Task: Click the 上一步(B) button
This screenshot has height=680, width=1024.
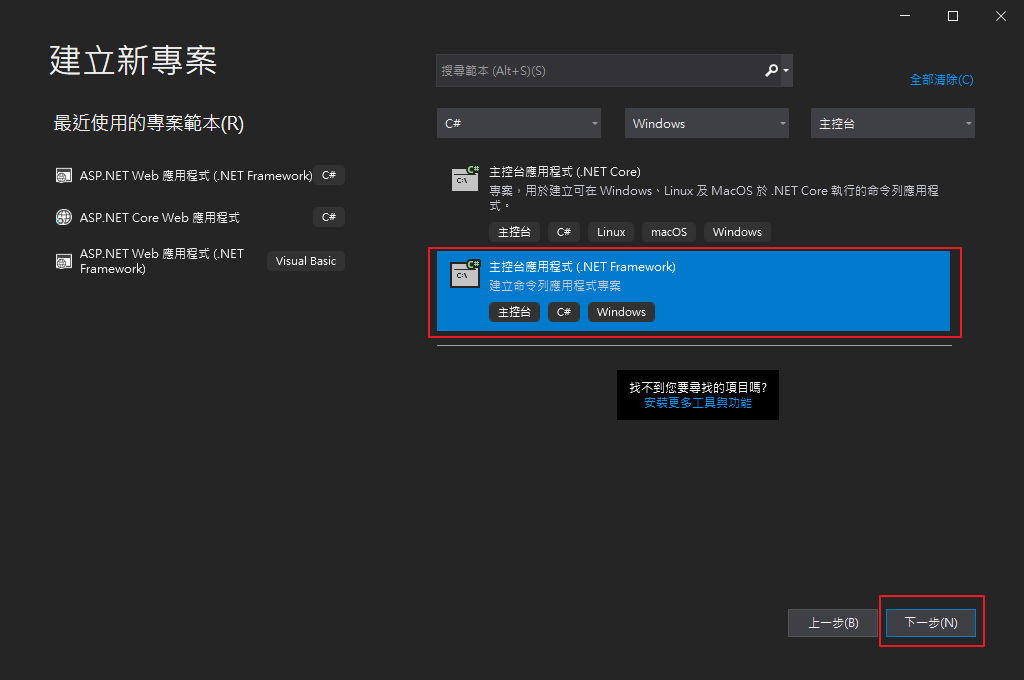Action: point(832,622)
